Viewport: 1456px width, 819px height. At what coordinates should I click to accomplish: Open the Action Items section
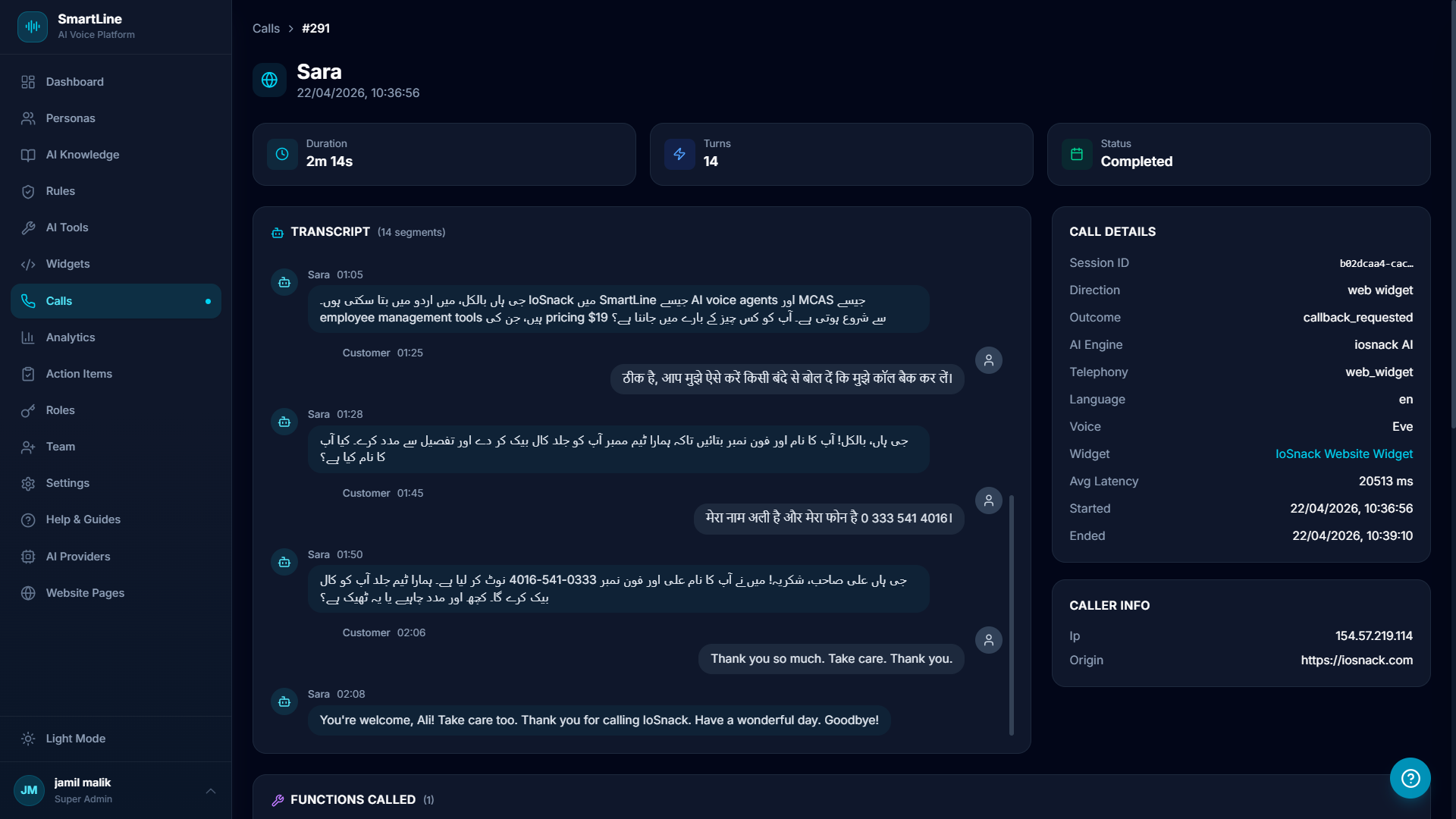pyautogui.click(x=78, y=374)
